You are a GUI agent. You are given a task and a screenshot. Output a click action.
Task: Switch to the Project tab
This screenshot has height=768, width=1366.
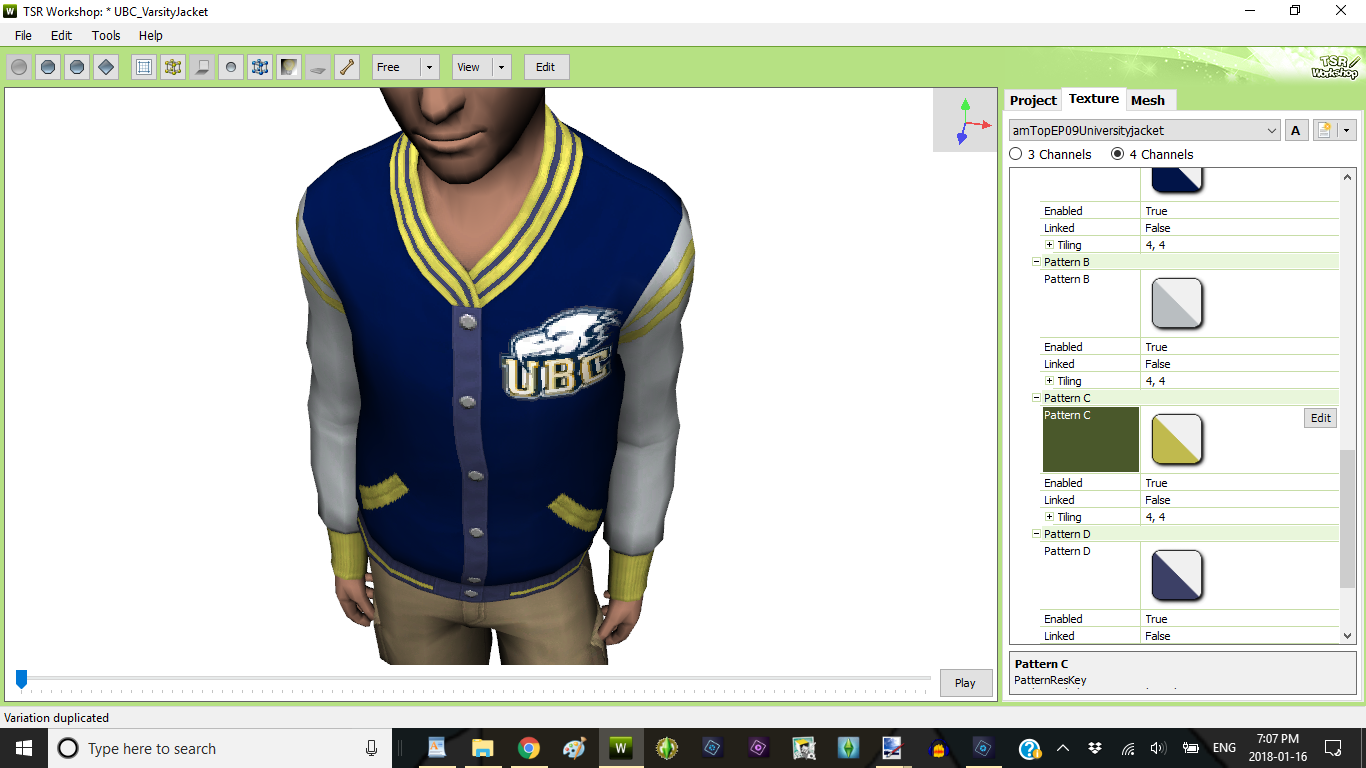click(1033, 100)
